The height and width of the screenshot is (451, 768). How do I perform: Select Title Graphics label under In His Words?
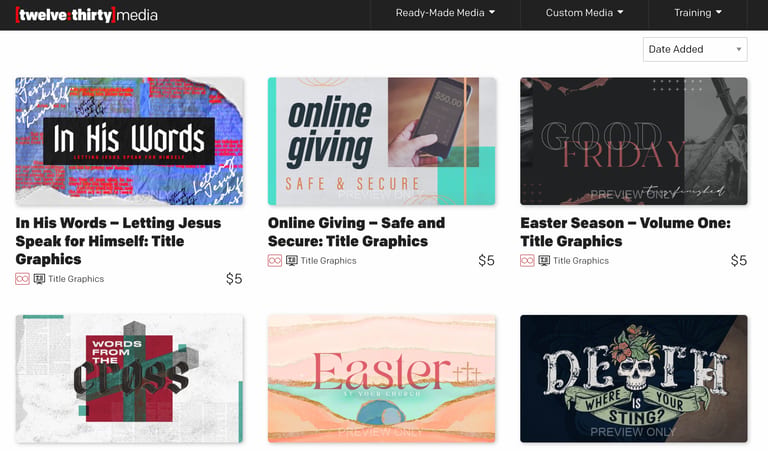coord(76,279)
